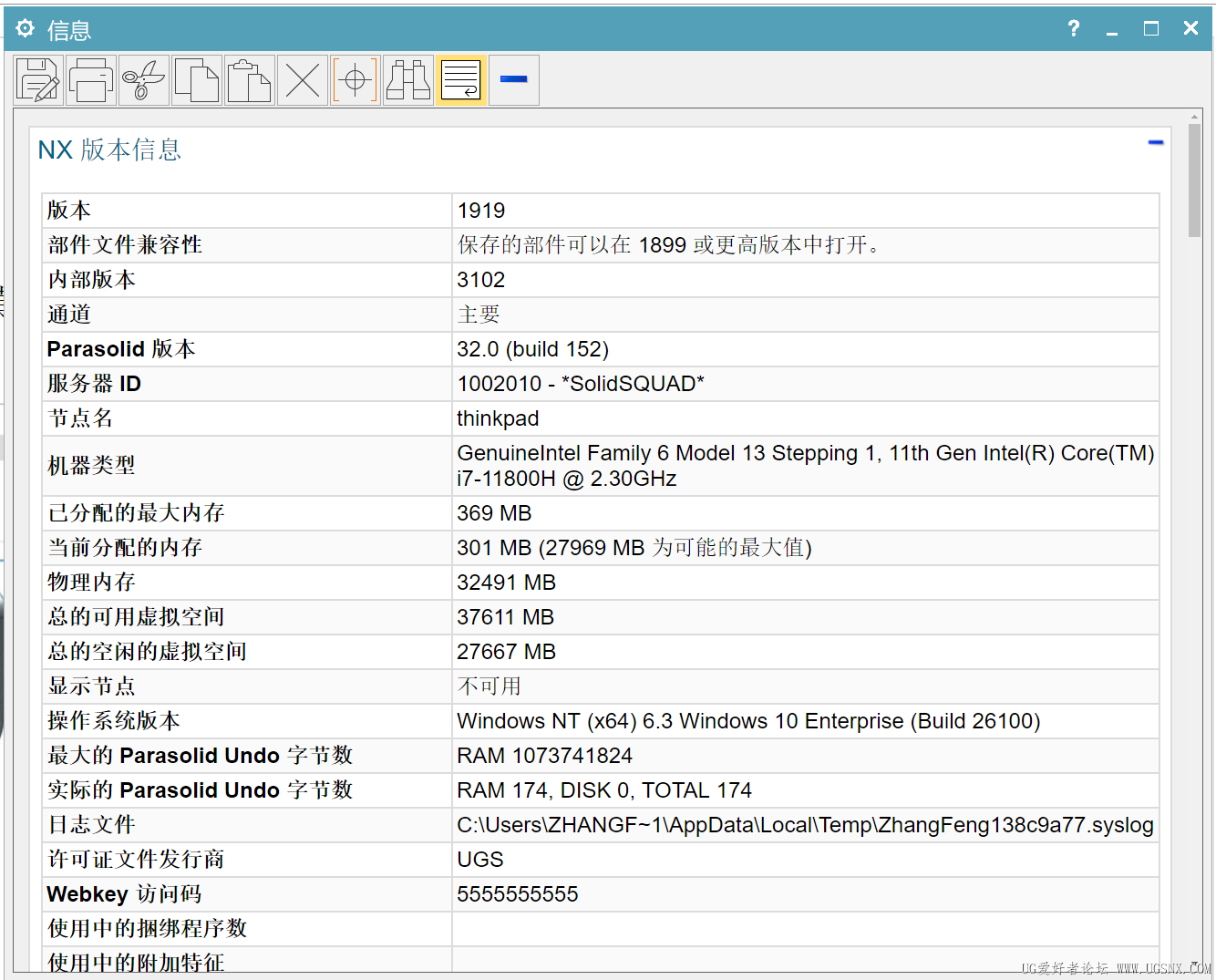Click the 部件文件兼容性 label
Viewport: 1216px width, 980px height.
pyautogui.click(x=125, y=245)
